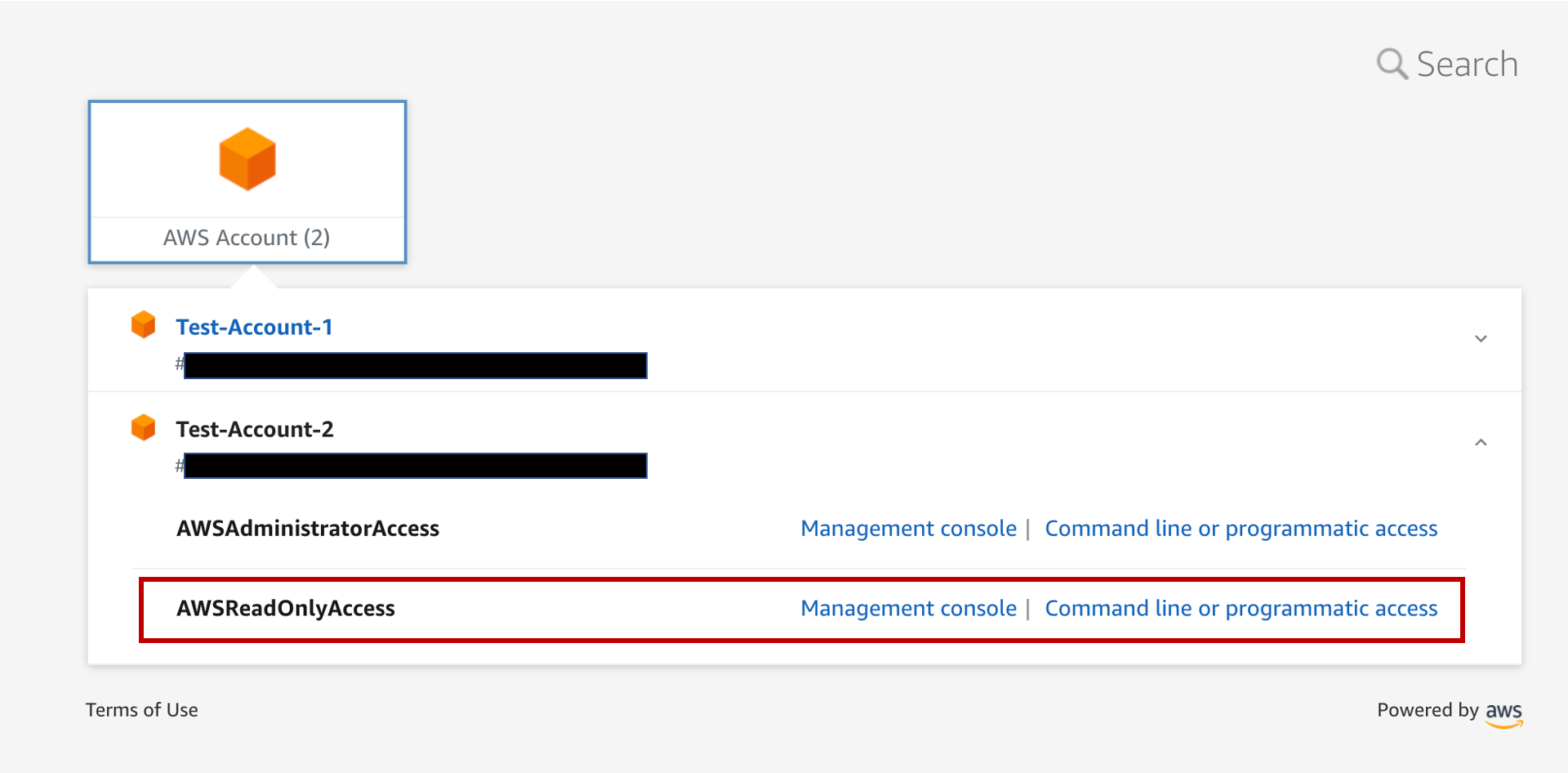Click the Search input area
This screenshot has height=773, width=1568.
coord(1468,64)
